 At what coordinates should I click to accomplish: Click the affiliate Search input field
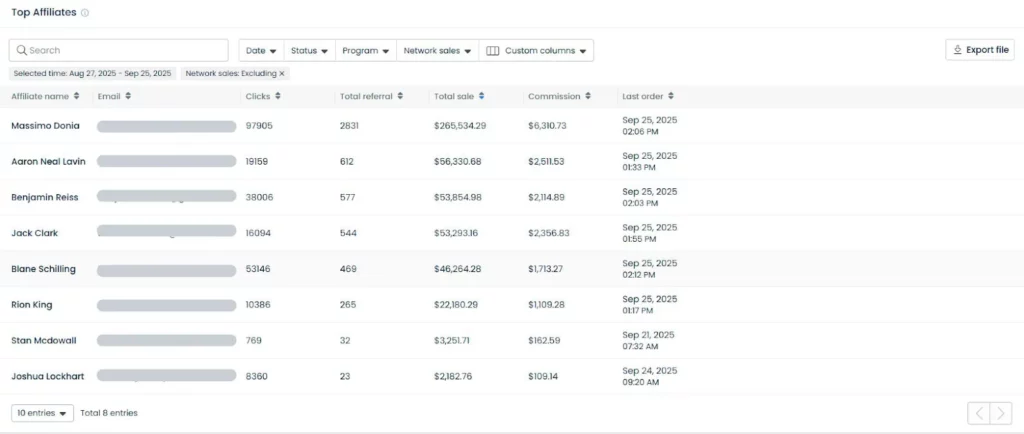coord(119,50)
